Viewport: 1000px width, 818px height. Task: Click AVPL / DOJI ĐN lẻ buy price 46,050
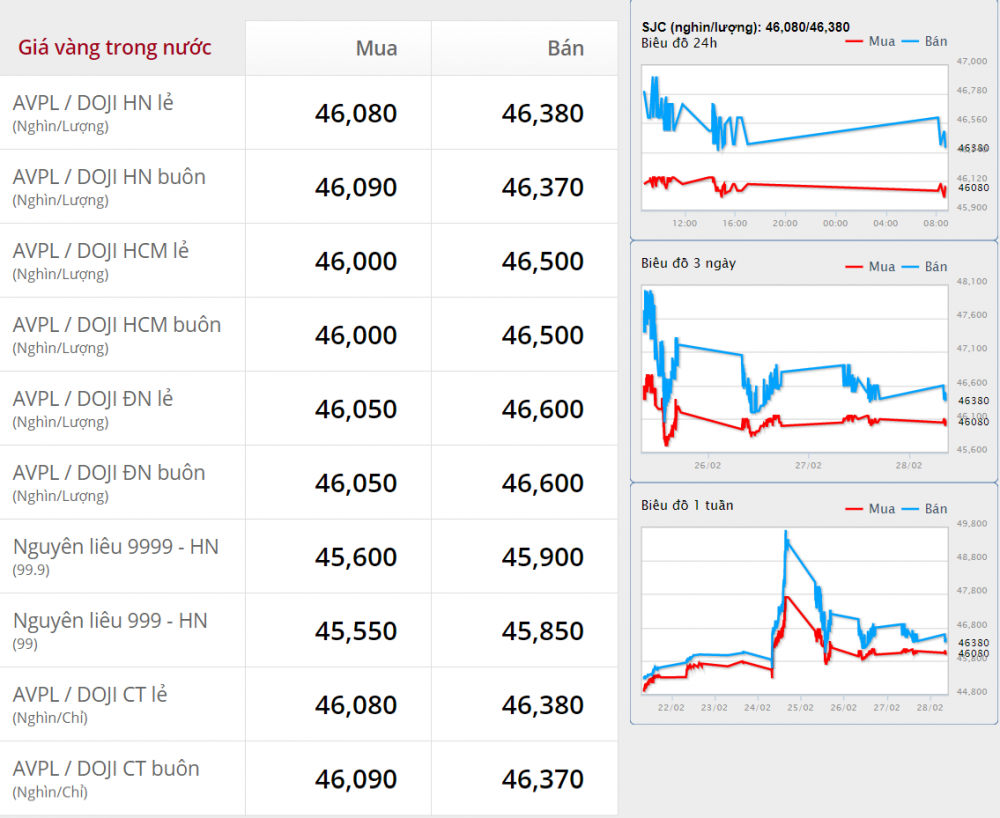coord(356,409)
